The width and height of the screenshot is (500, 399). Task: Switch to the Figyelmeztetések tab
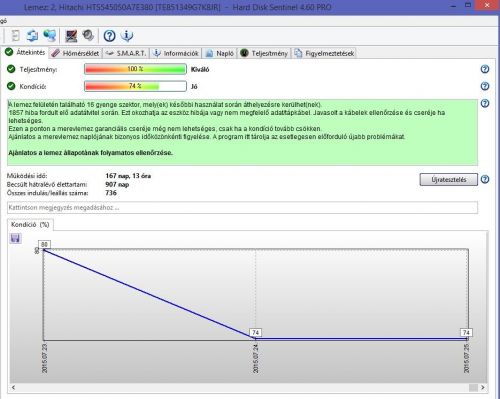tap(324, 53)
